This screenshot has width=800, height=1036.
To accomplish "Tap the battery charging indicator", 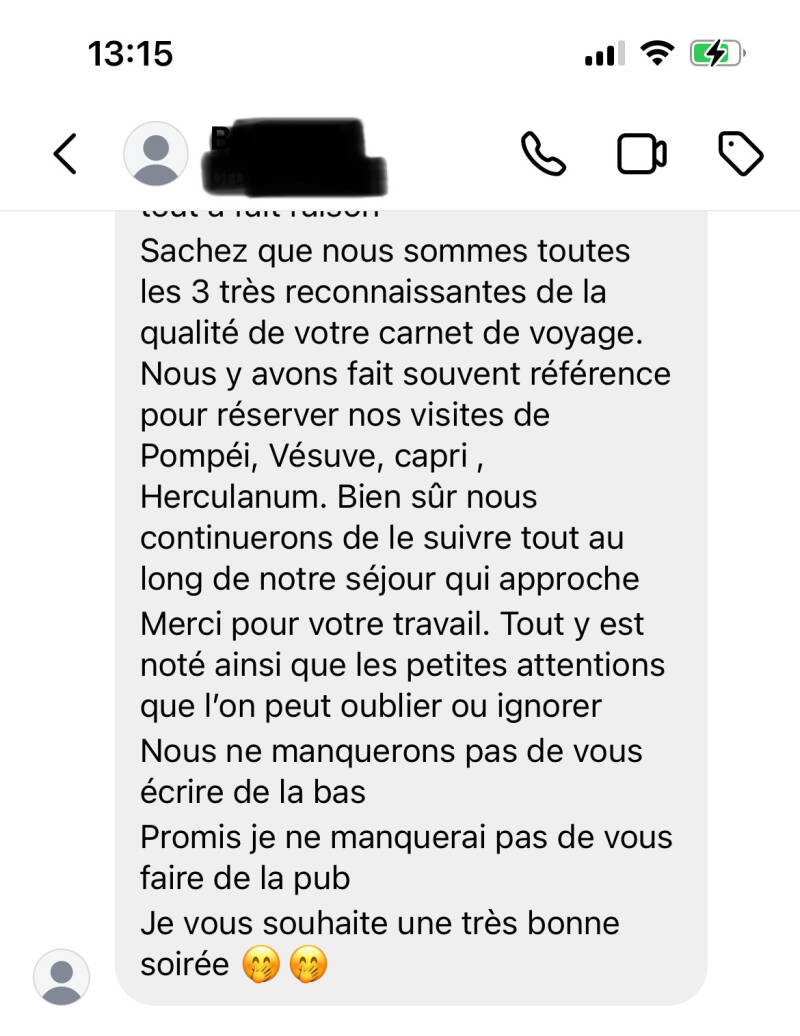I will 717,54.
